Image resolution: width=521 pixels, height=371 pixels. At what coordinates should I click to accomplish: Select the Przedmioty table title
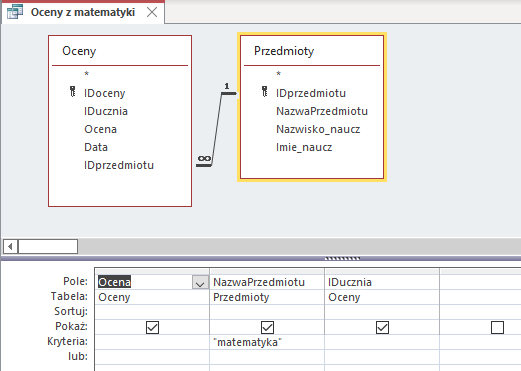284,51
